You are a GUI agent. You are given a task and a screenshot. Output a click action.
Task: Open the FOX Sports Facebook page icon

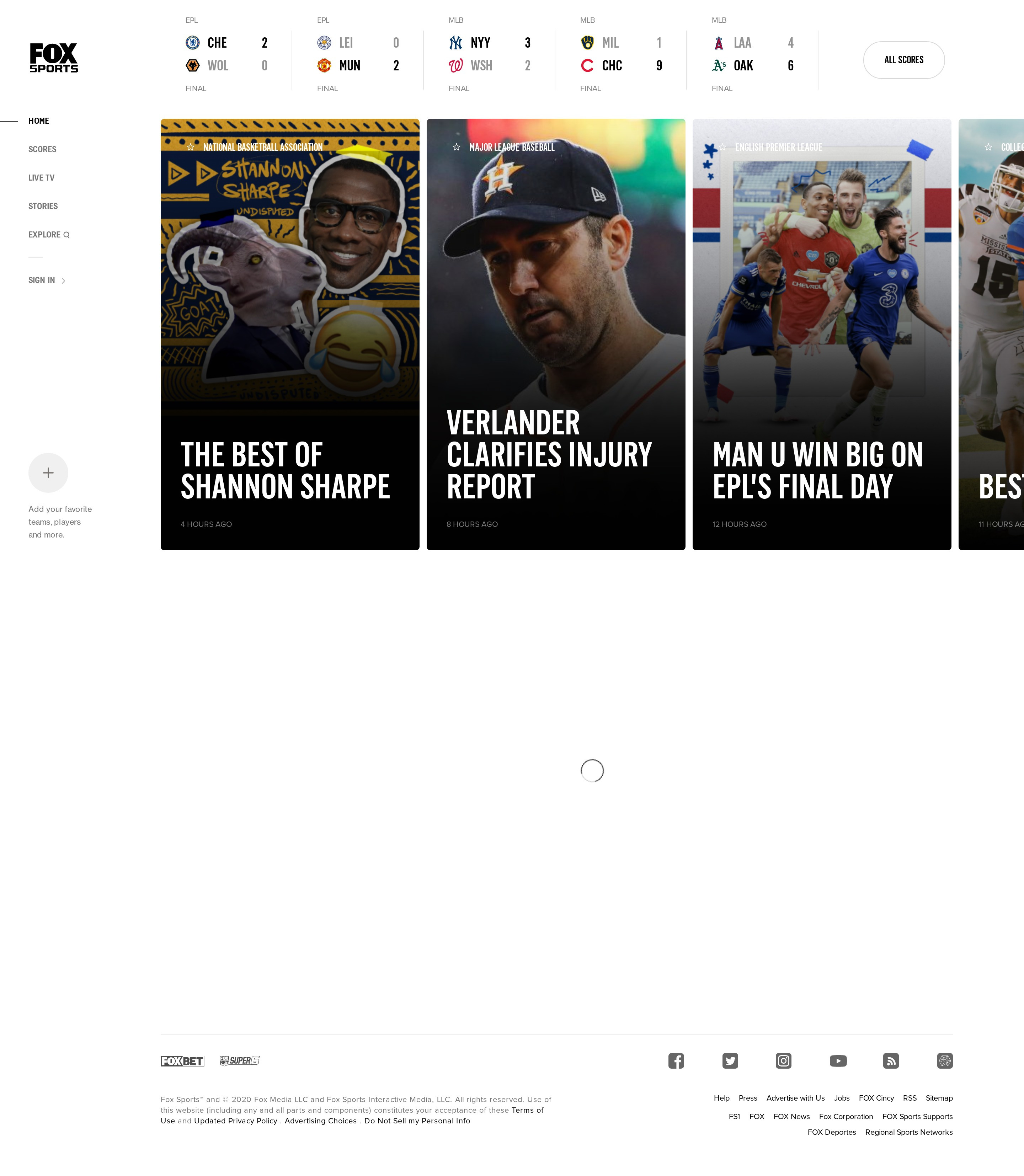tap(676, 1060)
